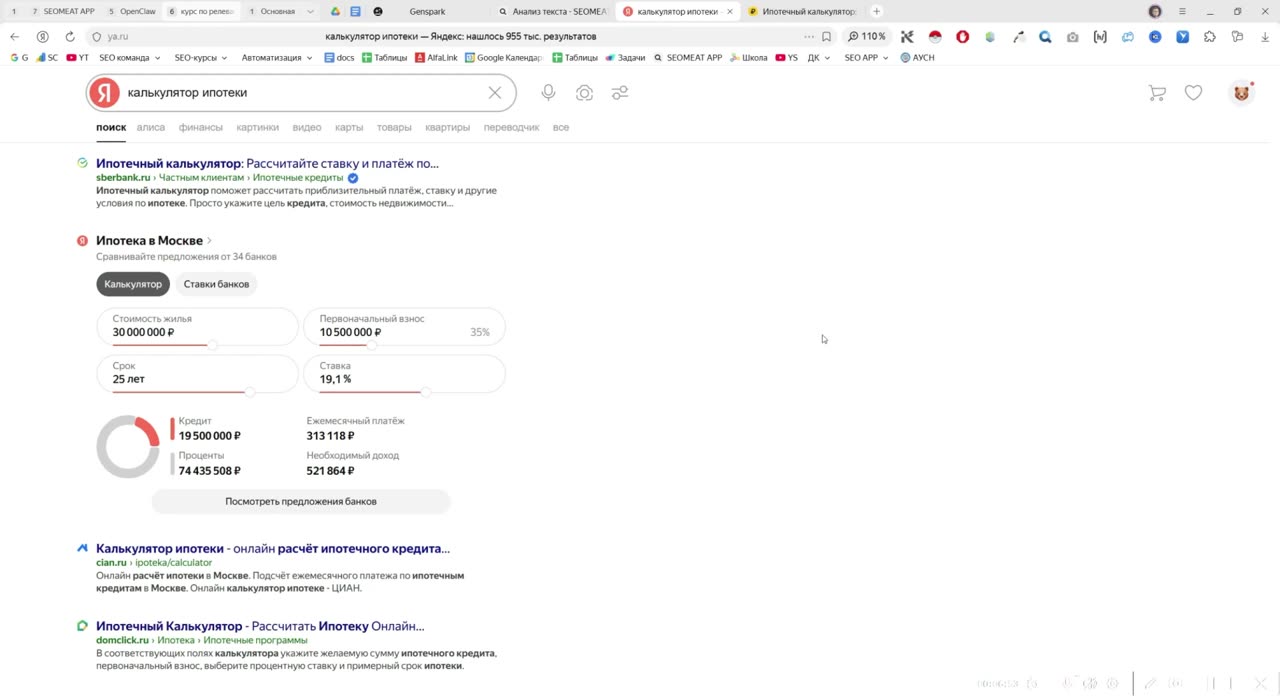Switch to the 'OpenClaw' tab
This screenshot has width=1280, height=696.
coord(130,11)
